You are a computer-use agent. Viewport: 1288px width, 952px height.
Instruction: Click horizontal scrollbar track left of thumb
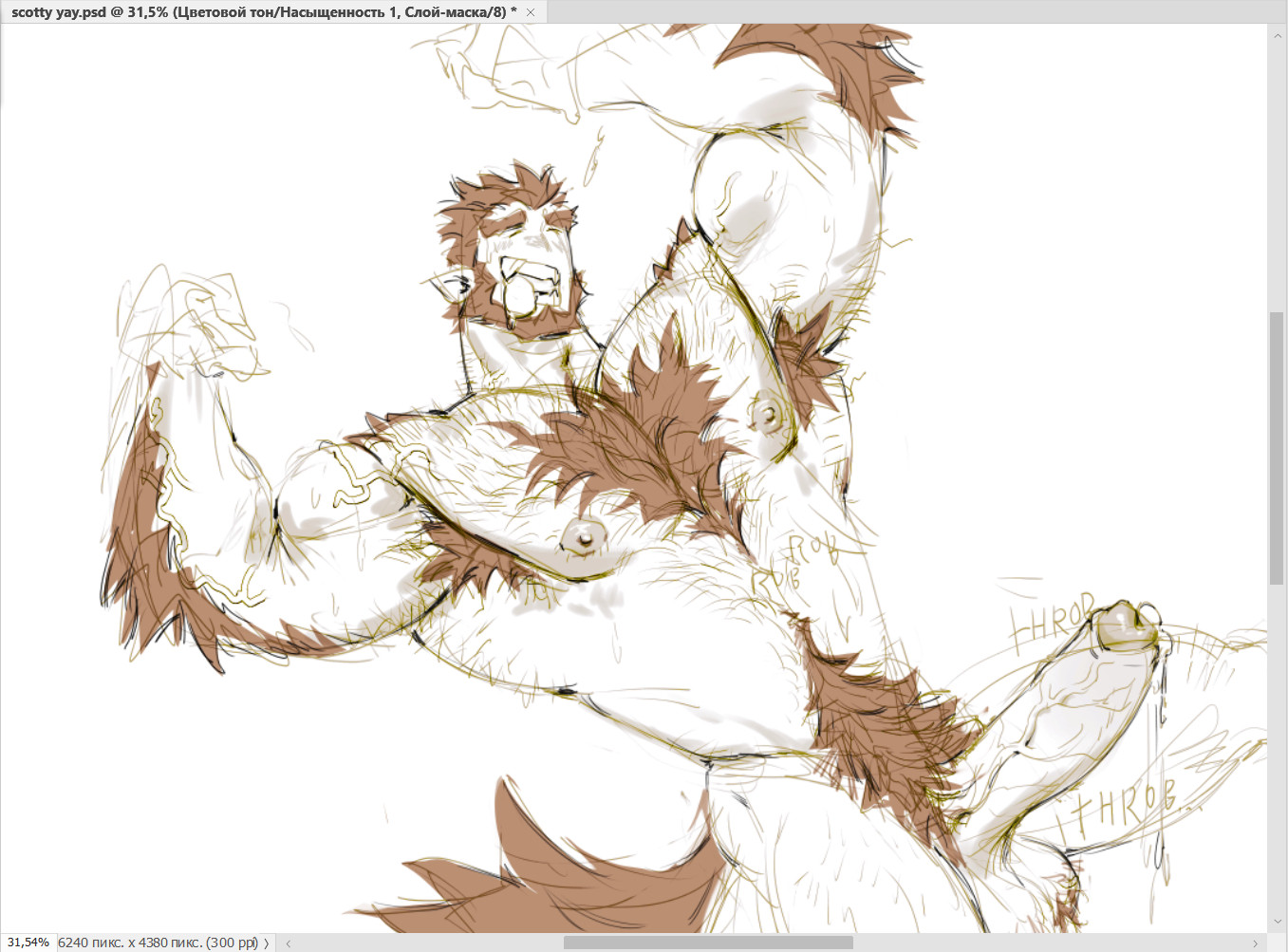tap(427, 943)
